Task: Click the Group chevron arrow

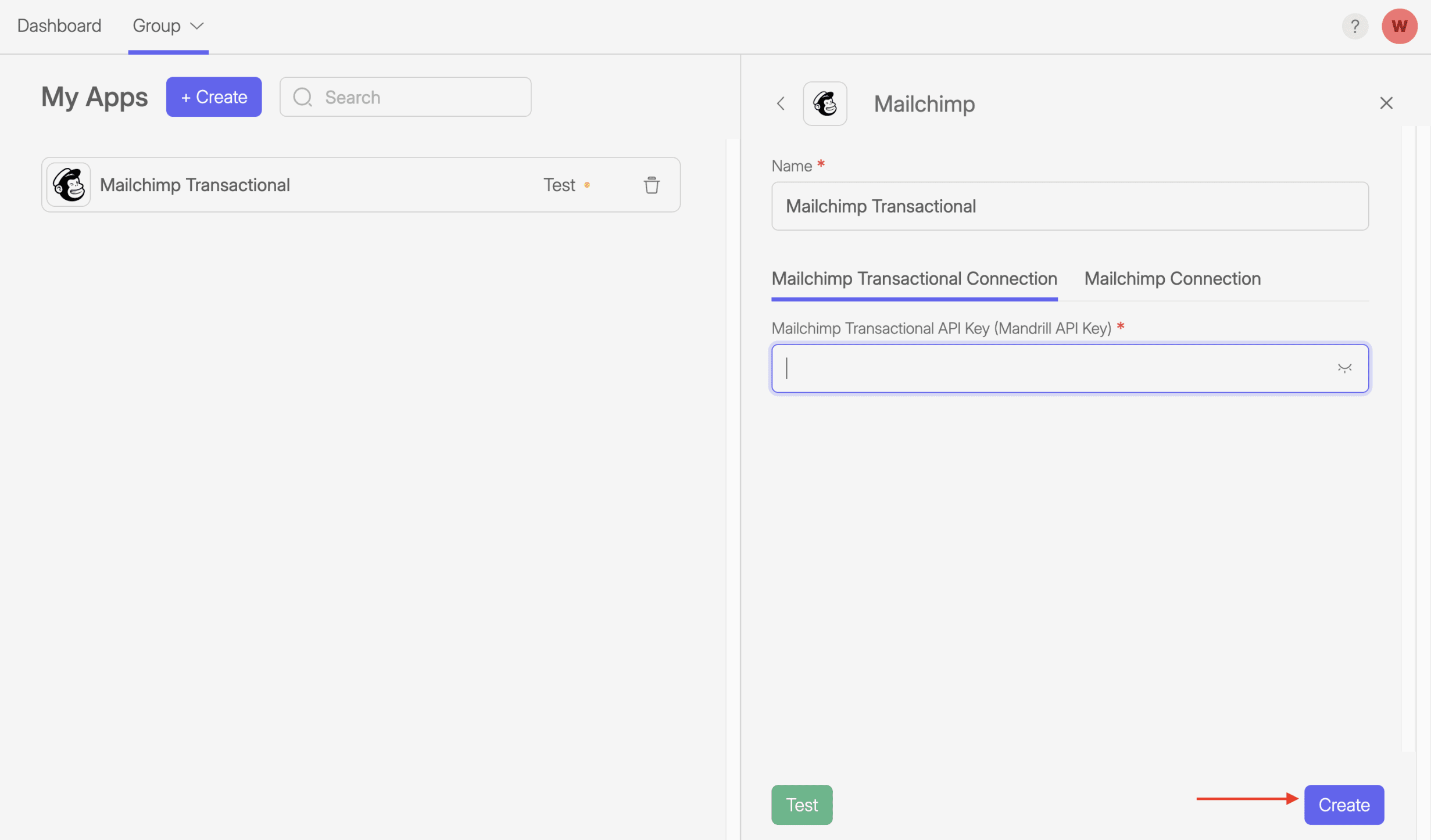Action: coord(197,26)
